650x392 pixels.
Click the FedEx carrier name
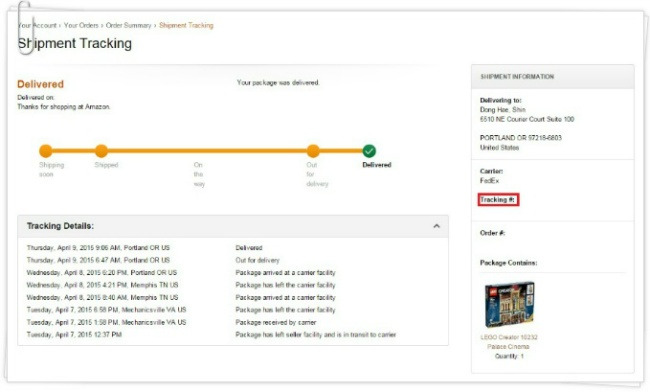(490, 181)
